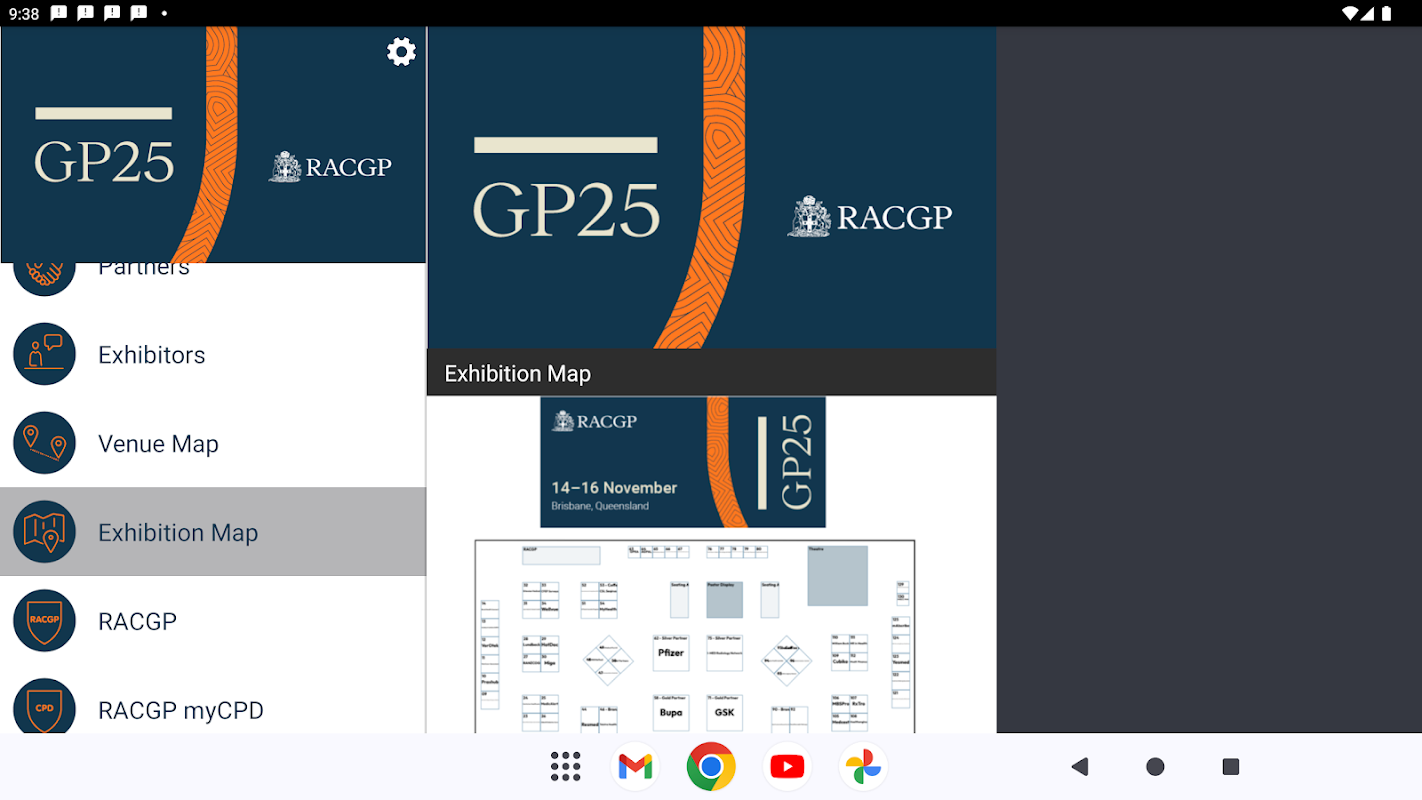Tap the GP25 banner in side menu
Screen dimensions: 1422x800
point(213,145)
